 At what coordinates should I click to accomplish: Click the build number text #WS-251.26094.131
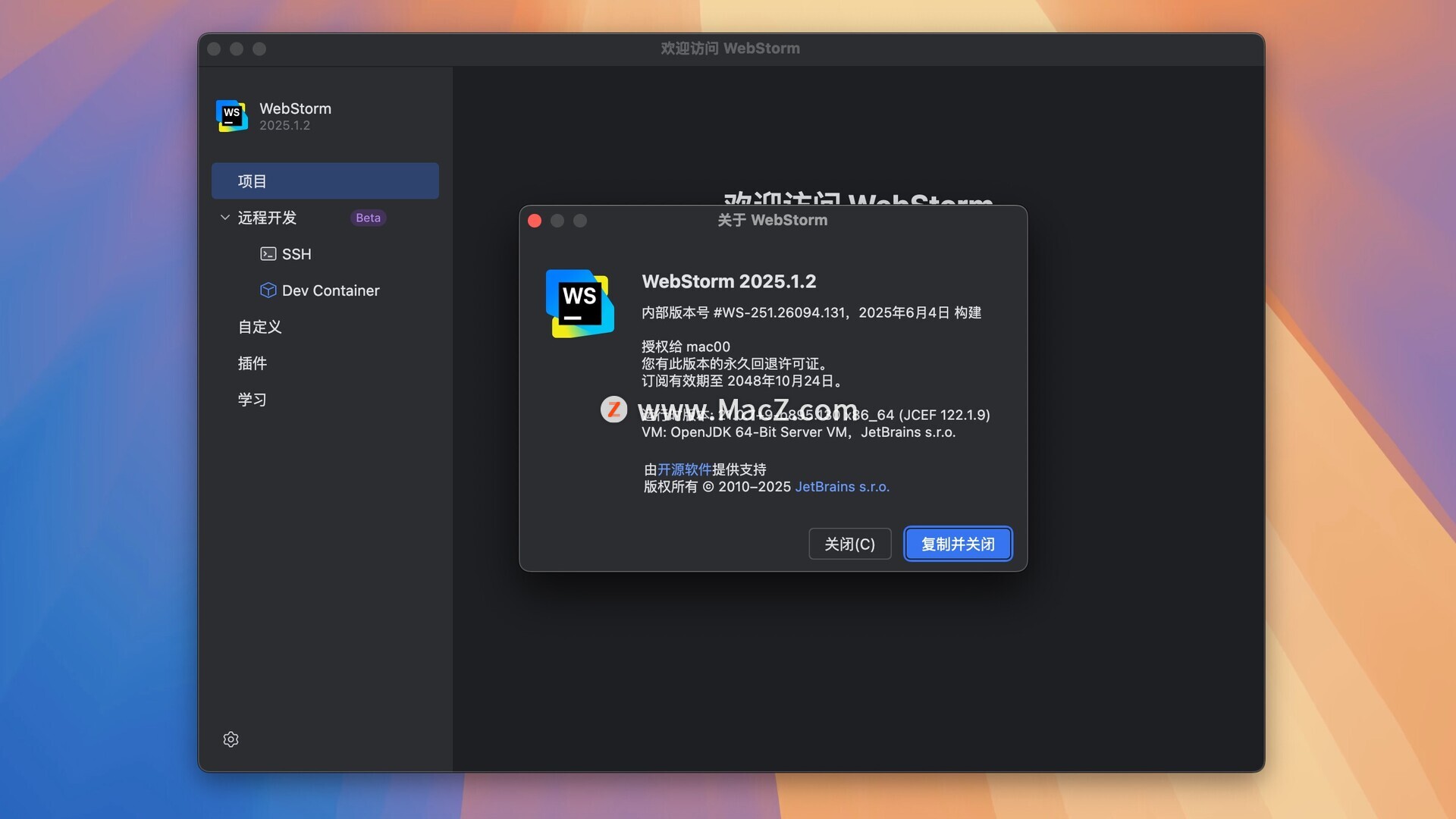point(779,312)
